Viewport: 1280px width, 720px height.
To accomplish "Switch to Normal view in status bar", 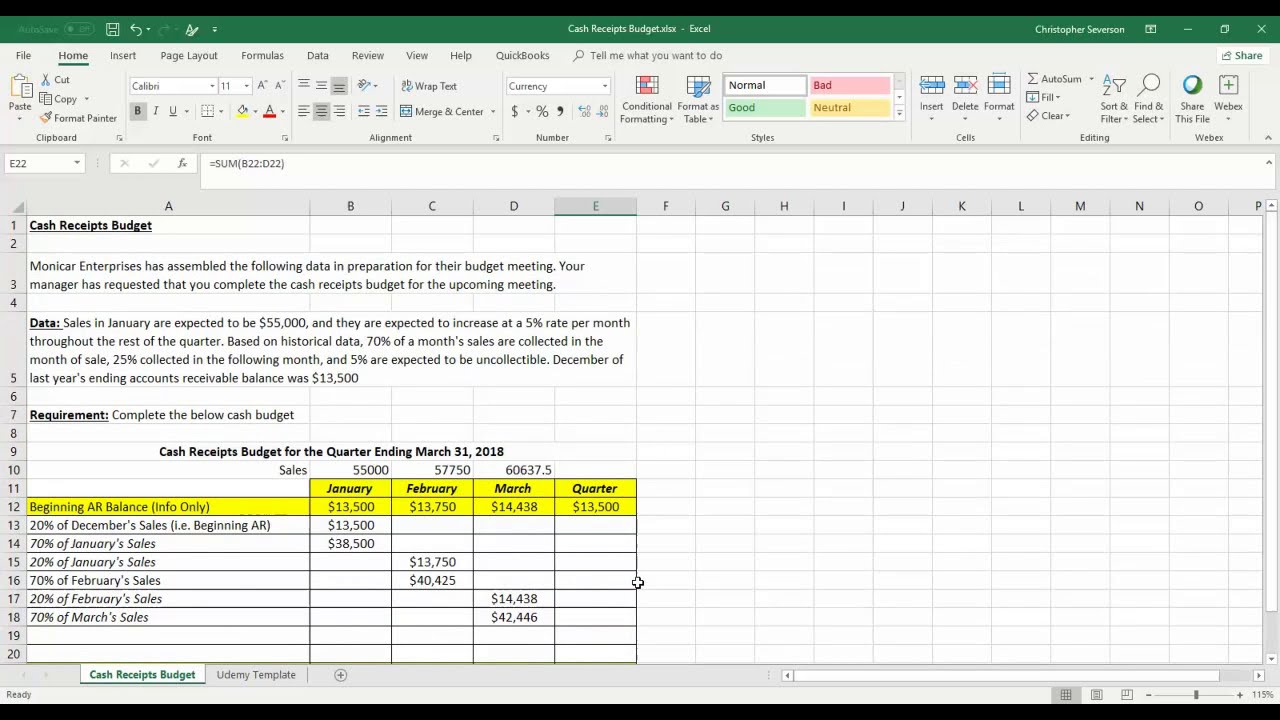I will click(1066, 695).
